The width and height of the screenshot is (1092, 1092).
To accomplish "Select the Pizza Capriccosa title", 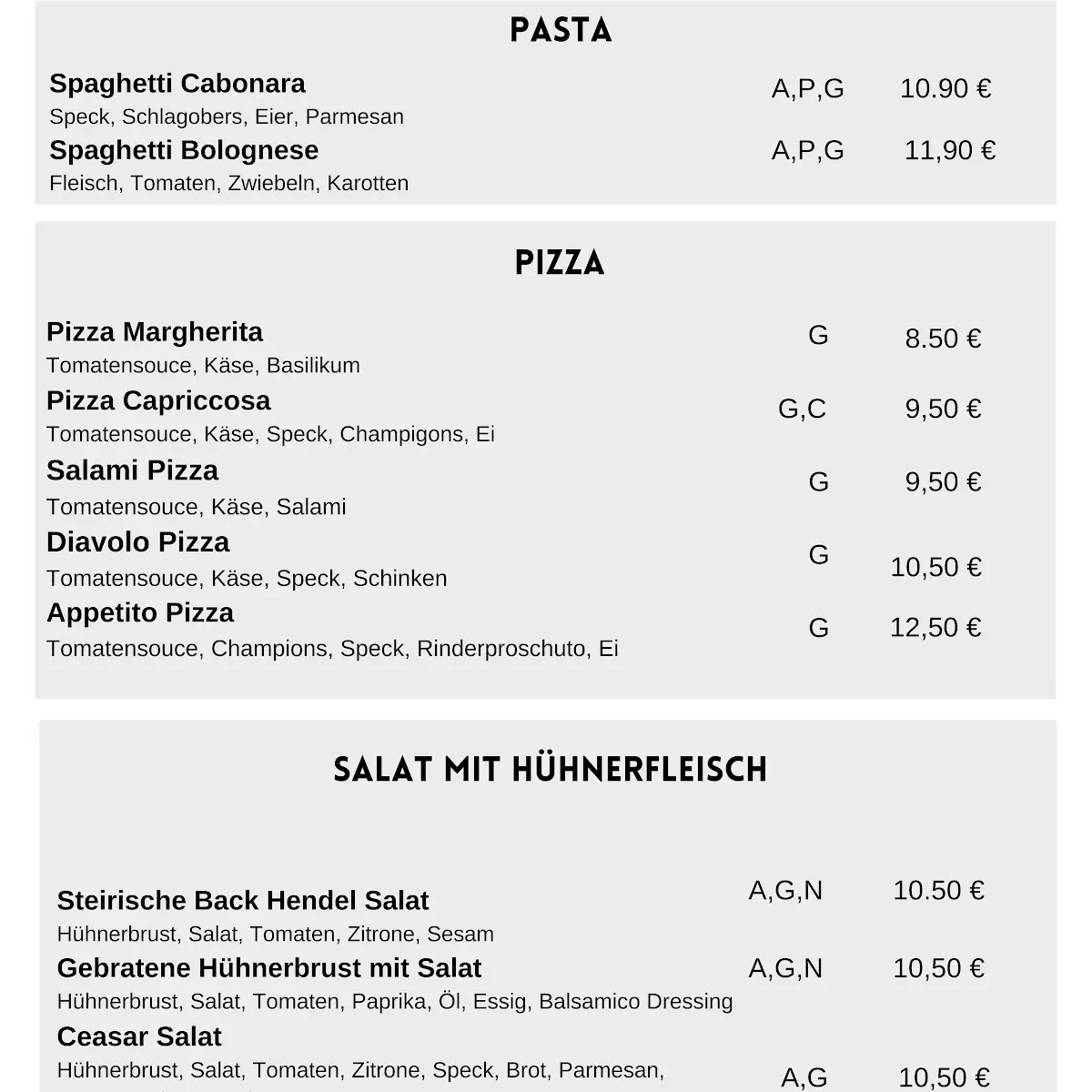I will pyautogui.click(x=158, y=401).
